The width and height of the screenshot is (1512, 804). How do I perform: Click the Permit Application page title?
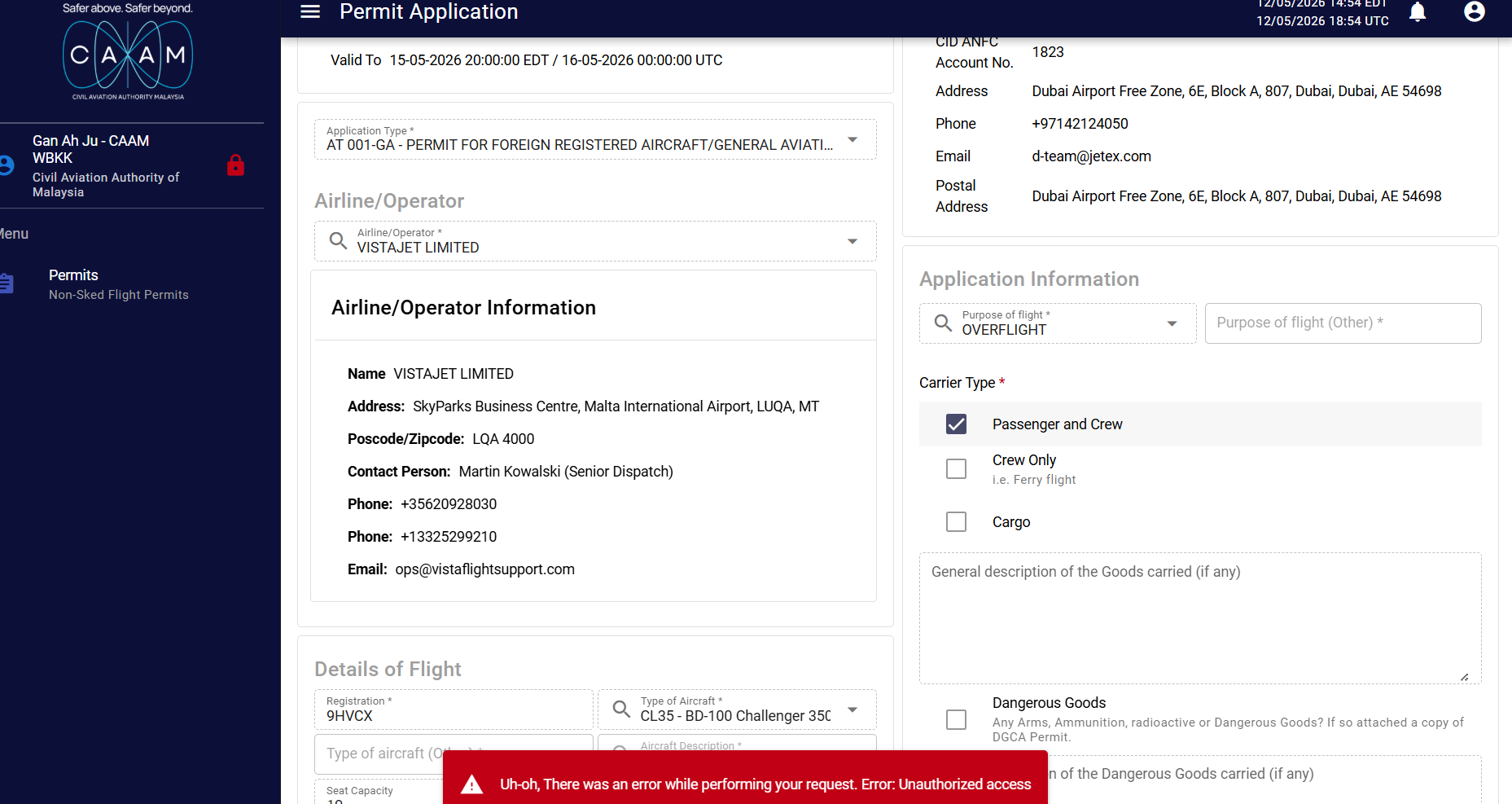[429, 11]
